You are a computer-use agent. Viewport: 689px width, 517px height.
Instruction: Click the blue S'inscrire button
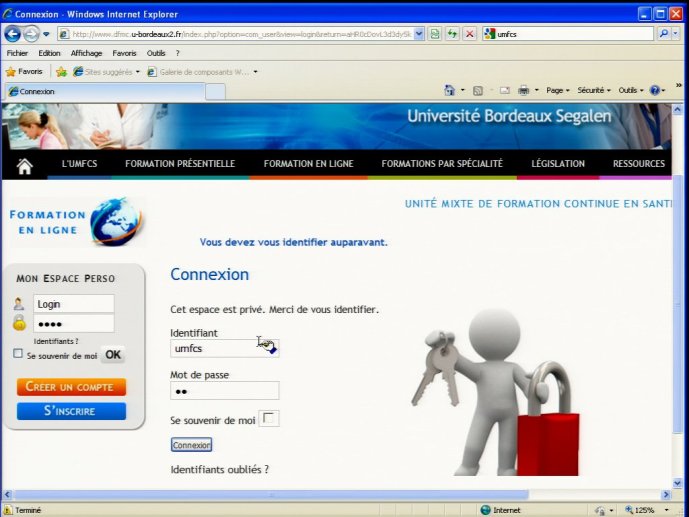pyautogui.click(x=71, y=411)
